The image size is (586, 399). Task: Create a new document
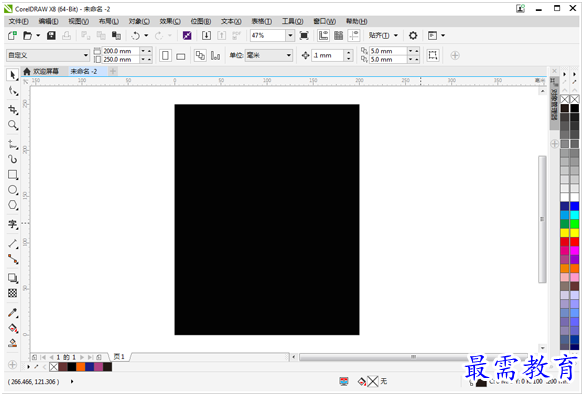pyautogui.click(x=12, y=35)
